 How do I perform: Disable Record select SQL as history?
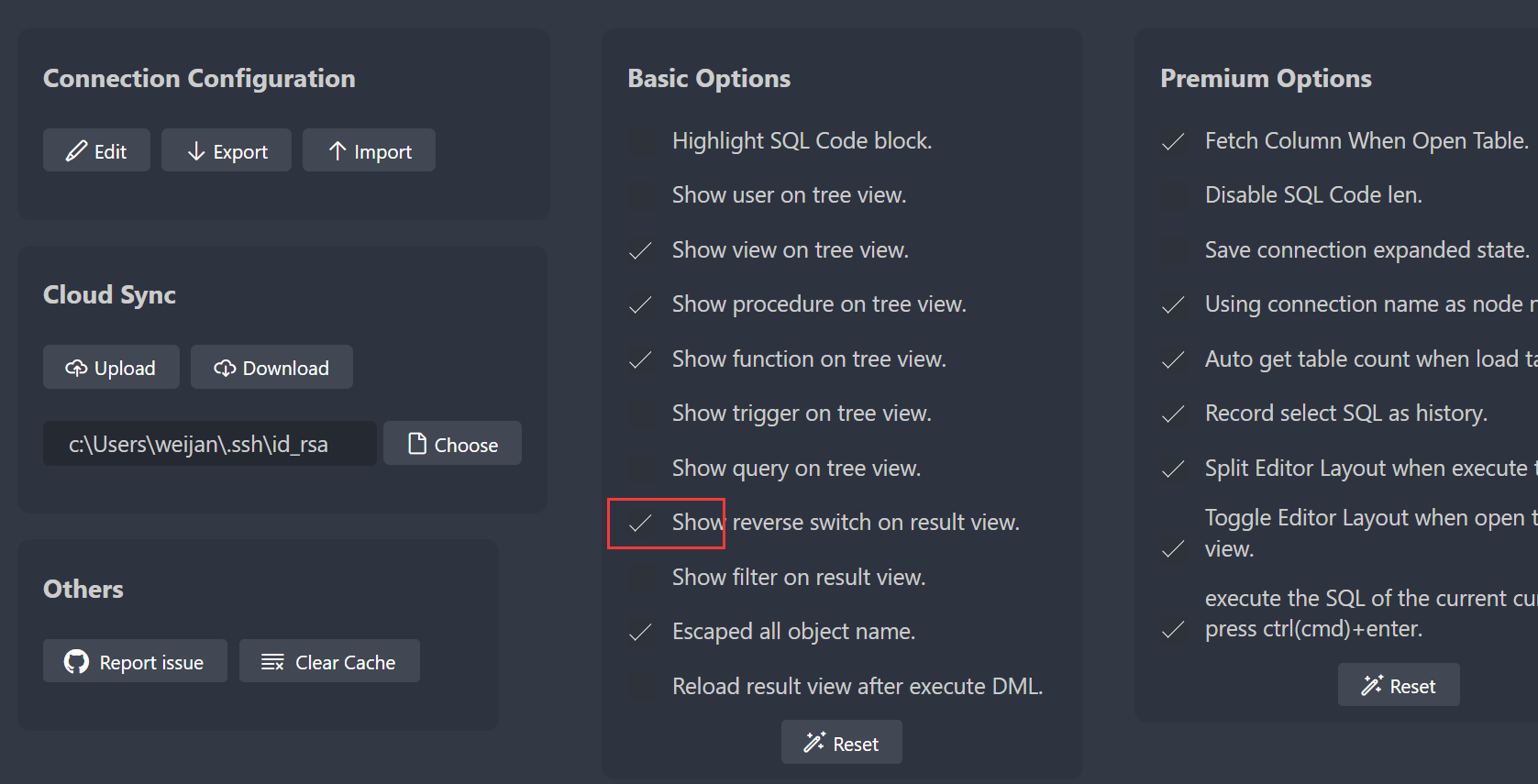(1172, 414)
